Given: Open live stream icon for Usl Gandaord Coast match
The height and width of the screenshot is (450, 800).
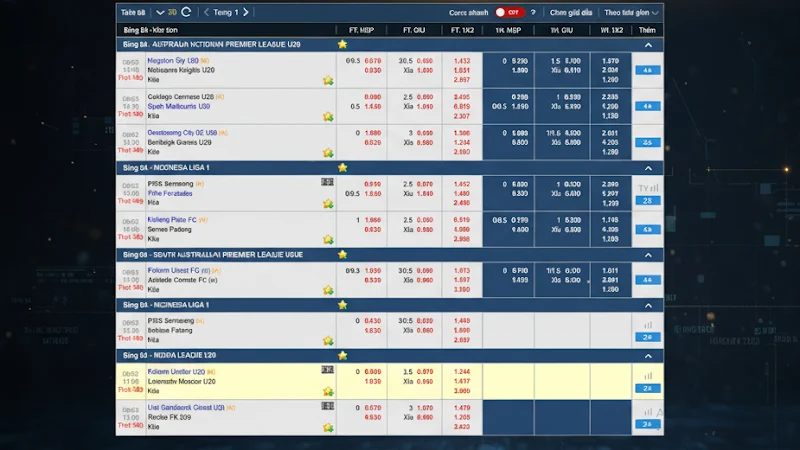Looking at the screenshot, I should [327, 407].
